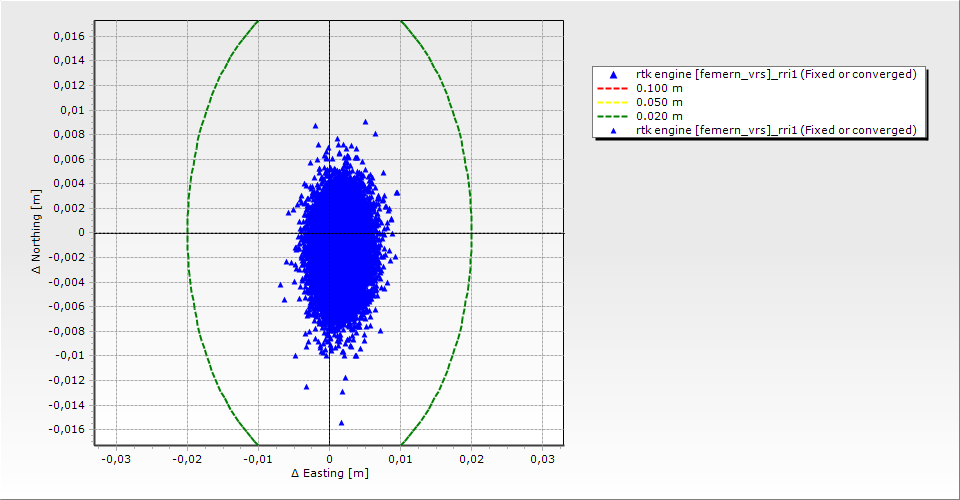The image size is (960, 500).
Task: Click the Δ Easting [m] axis title
Action: pos(329,473)
